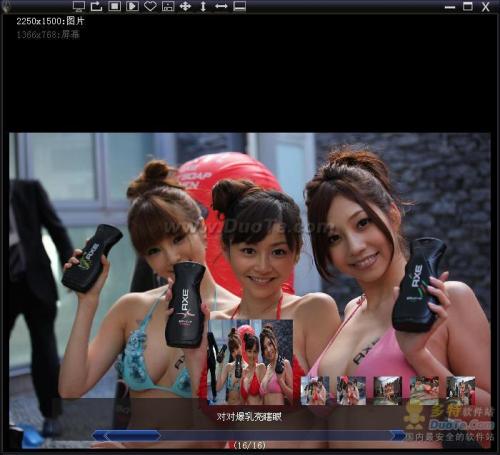This screenshot has width=500, height=455.
Task: Select the third small thumbnail in the strip
Action: coord(388,391)
